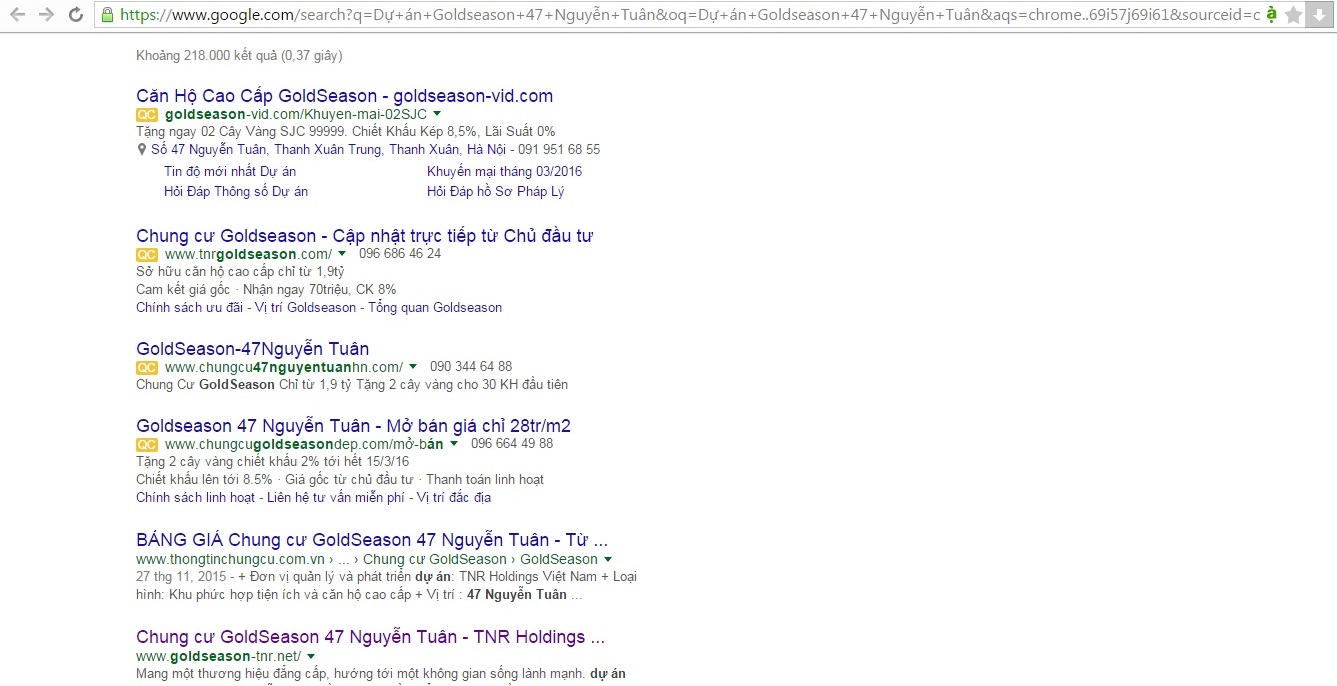Click the www.goldseason-tnr.net/ green URL
Screen dimensions: 1337x686
(218, 657)
